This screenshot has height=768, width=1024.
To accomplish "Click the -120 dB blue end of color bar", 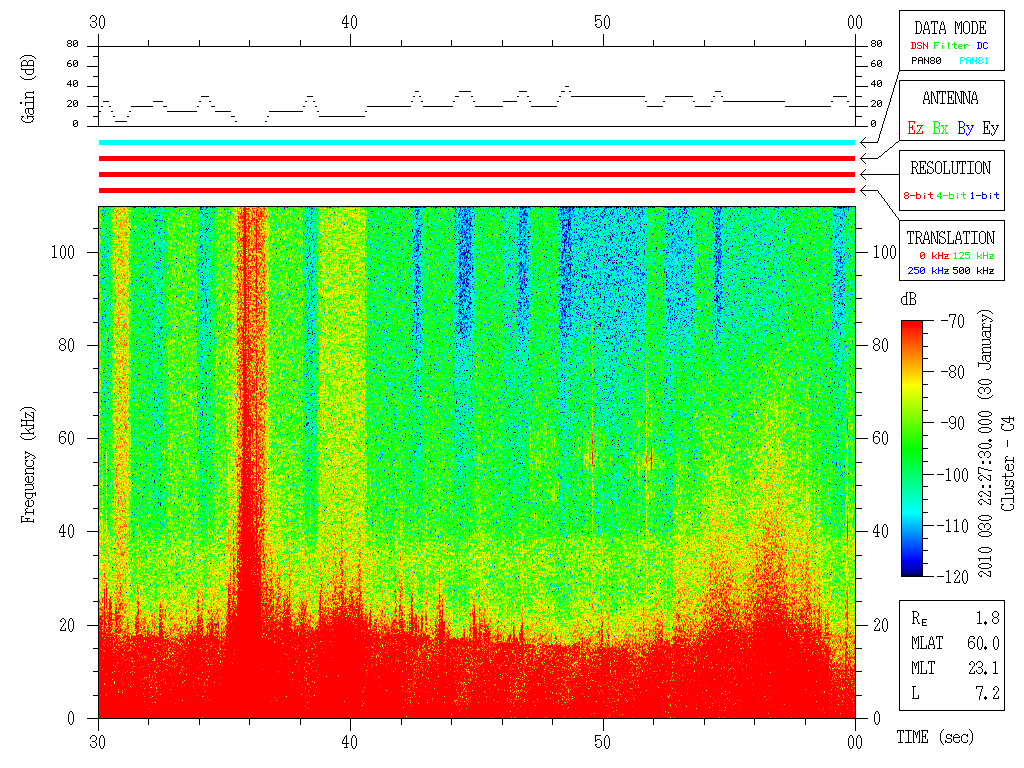I will 912,572.
